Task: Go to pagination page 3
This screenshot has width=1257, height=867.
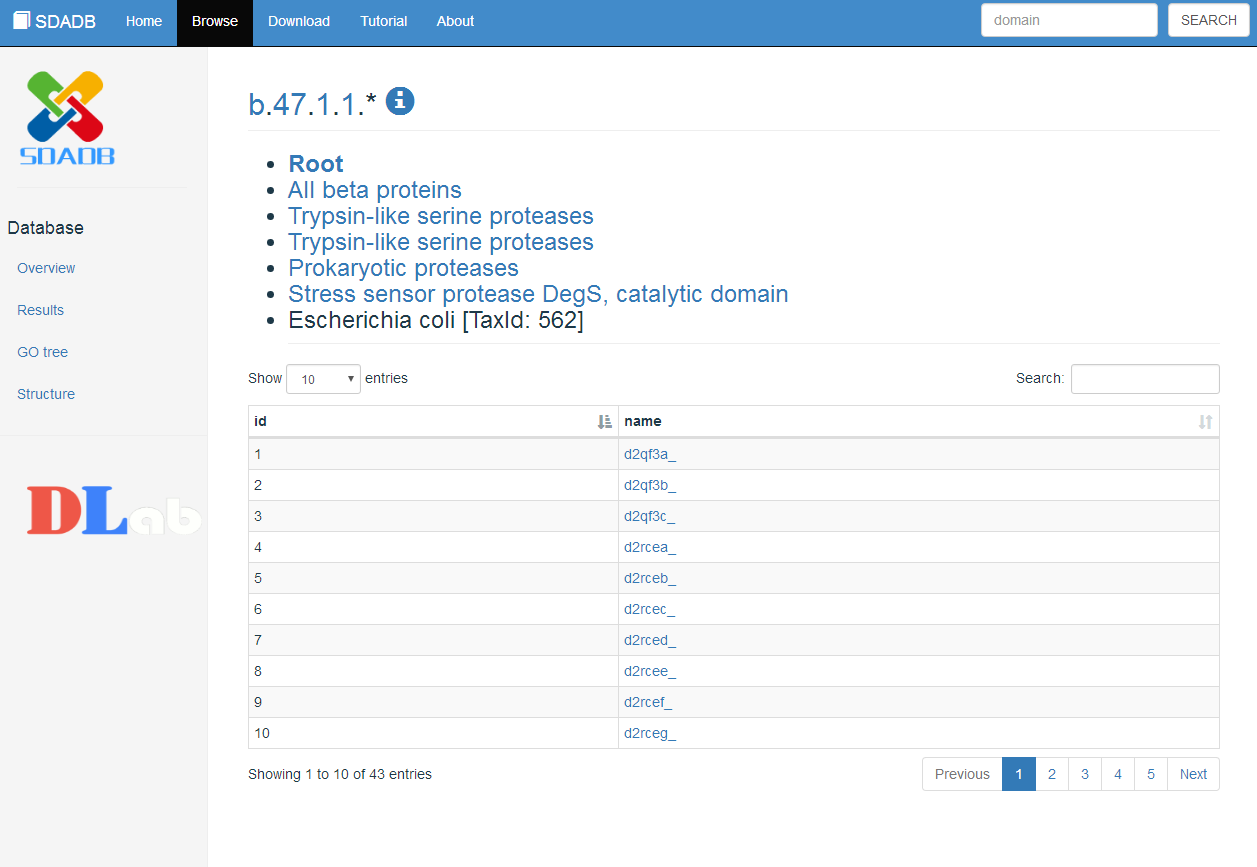Action: tap(1085, 774)
